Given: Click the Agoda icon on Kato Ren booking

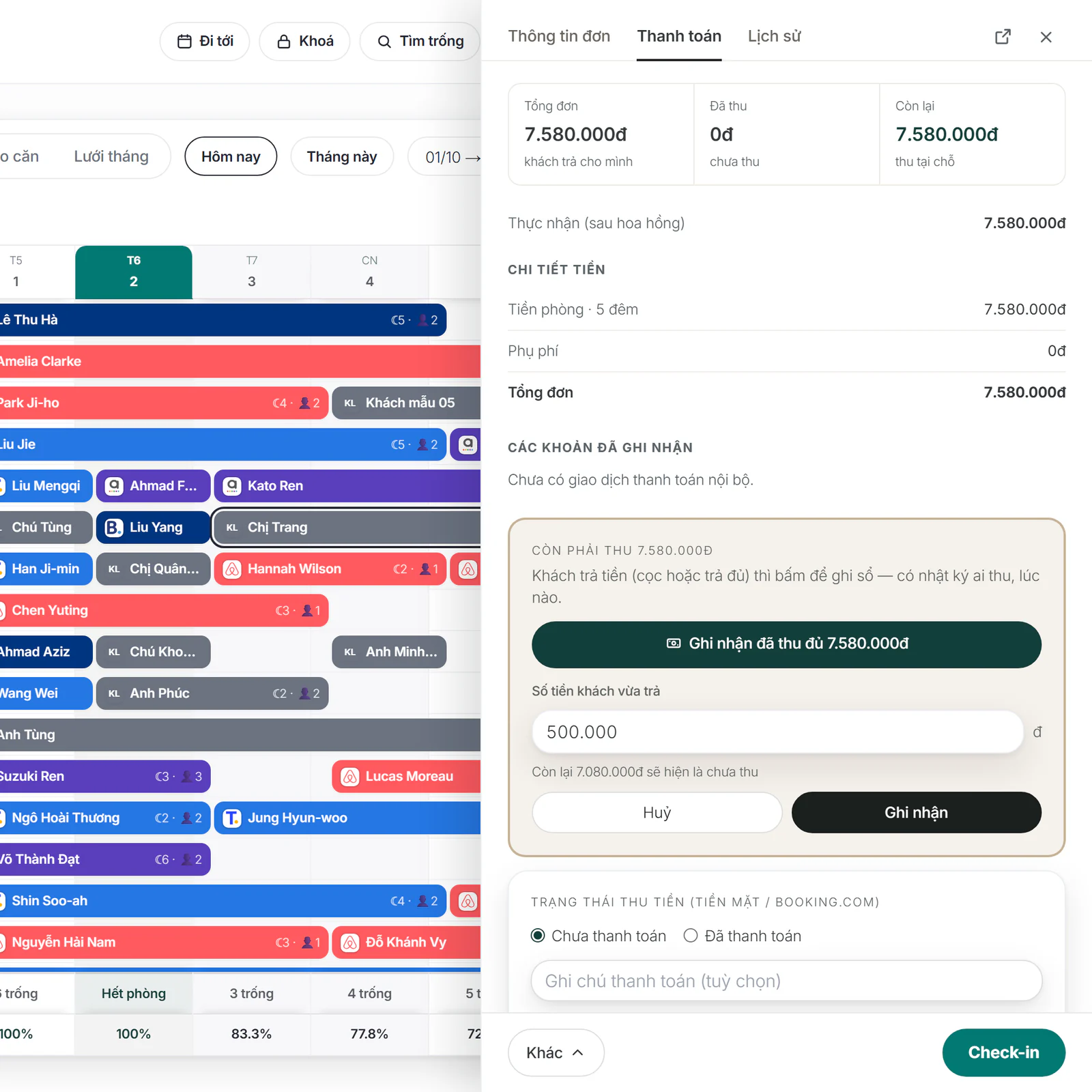Looking at the screenshot, I should 232,486.
